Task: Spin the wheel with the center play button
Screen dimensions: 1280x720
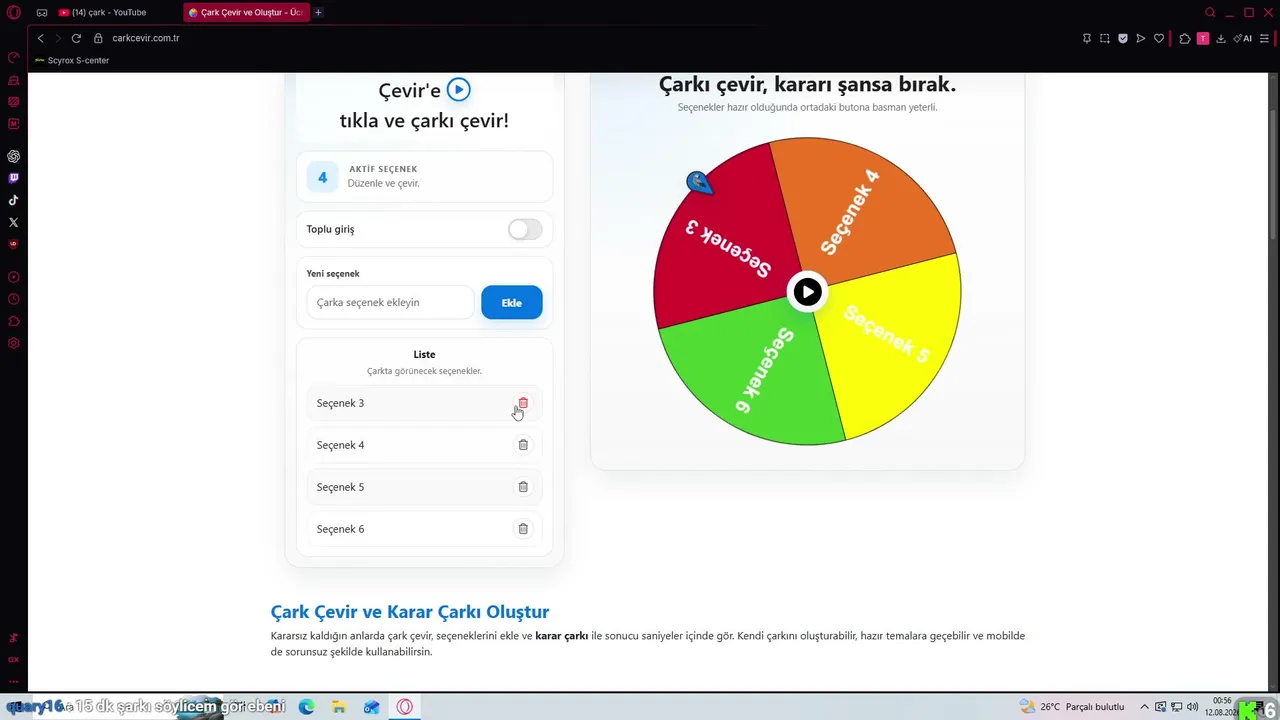Action: 807,292
